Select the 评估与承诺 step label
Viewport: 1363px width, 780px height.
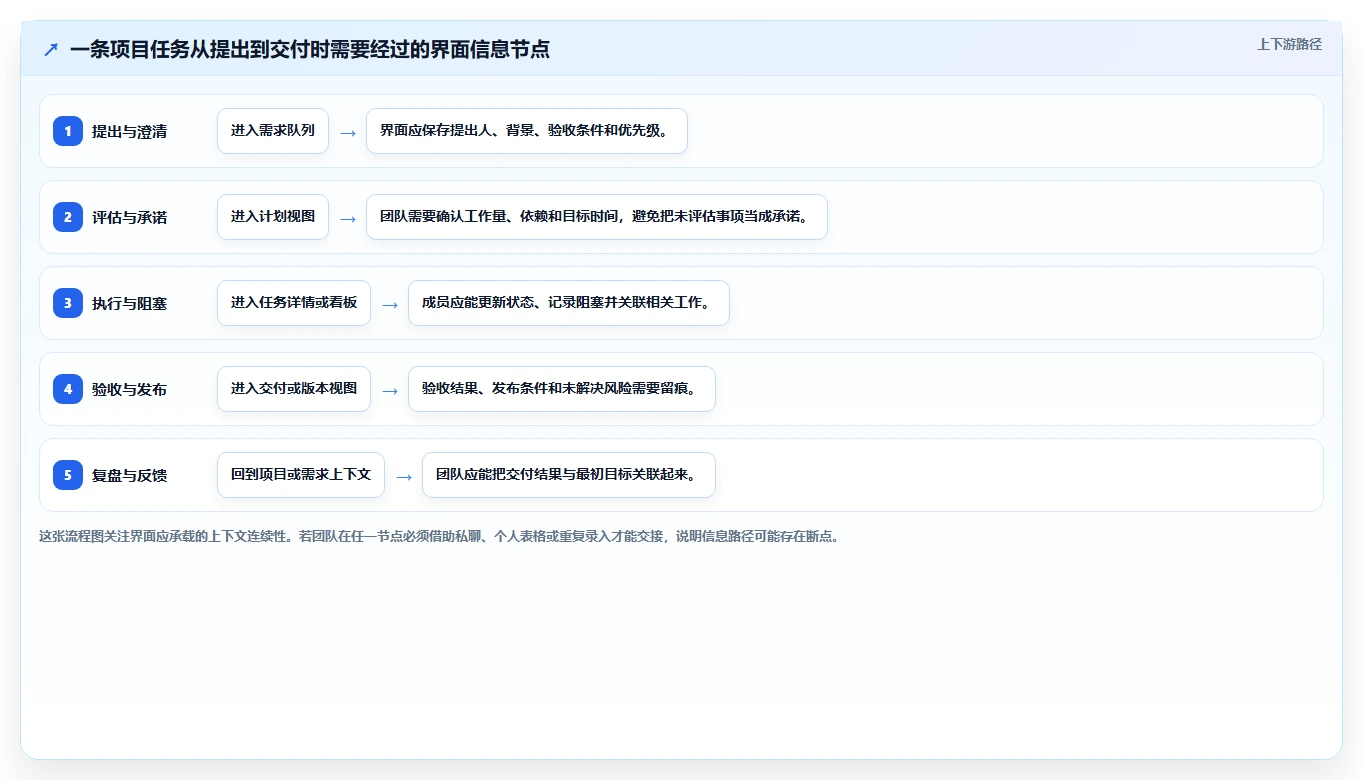[x=129, y=217]
